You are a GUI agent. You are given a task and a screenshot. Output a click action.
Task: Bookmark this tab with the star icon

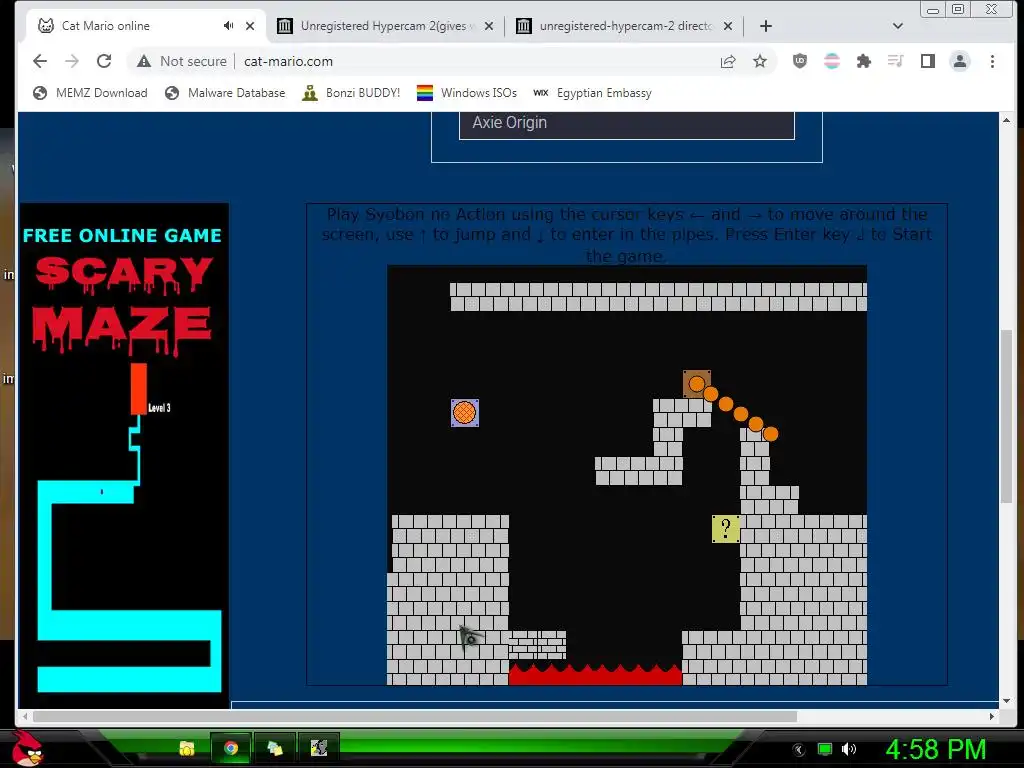(x=760, y=61)
